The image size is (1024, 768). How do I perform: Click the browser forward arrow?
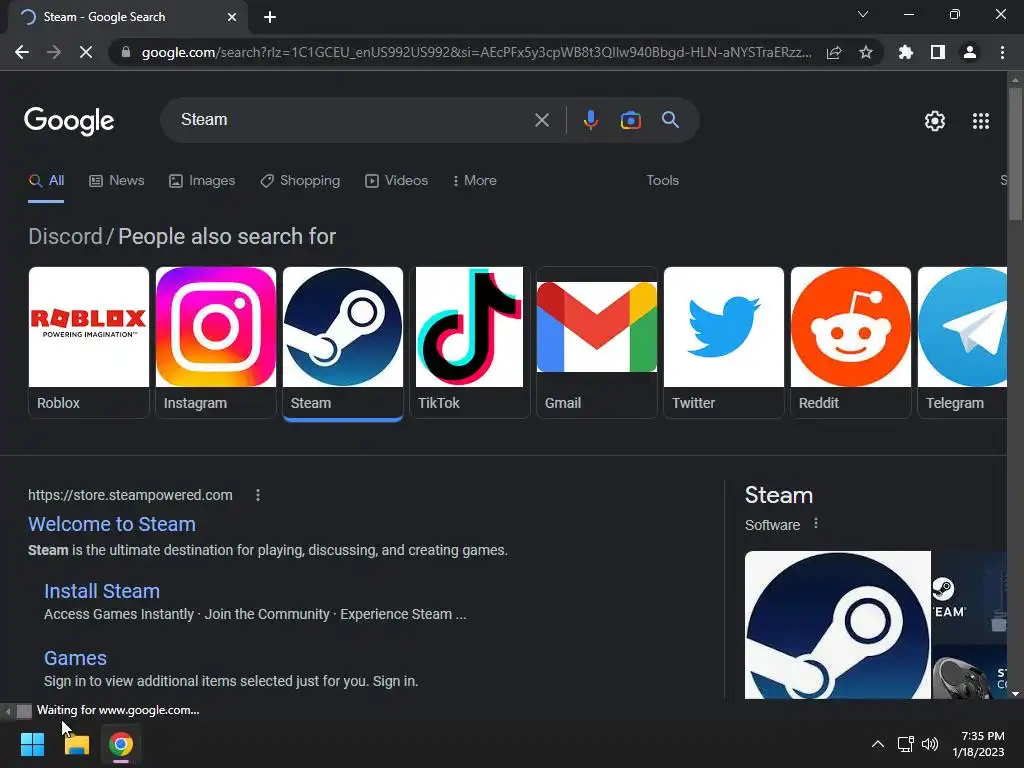pyautogui.click(x=54, y=52)
